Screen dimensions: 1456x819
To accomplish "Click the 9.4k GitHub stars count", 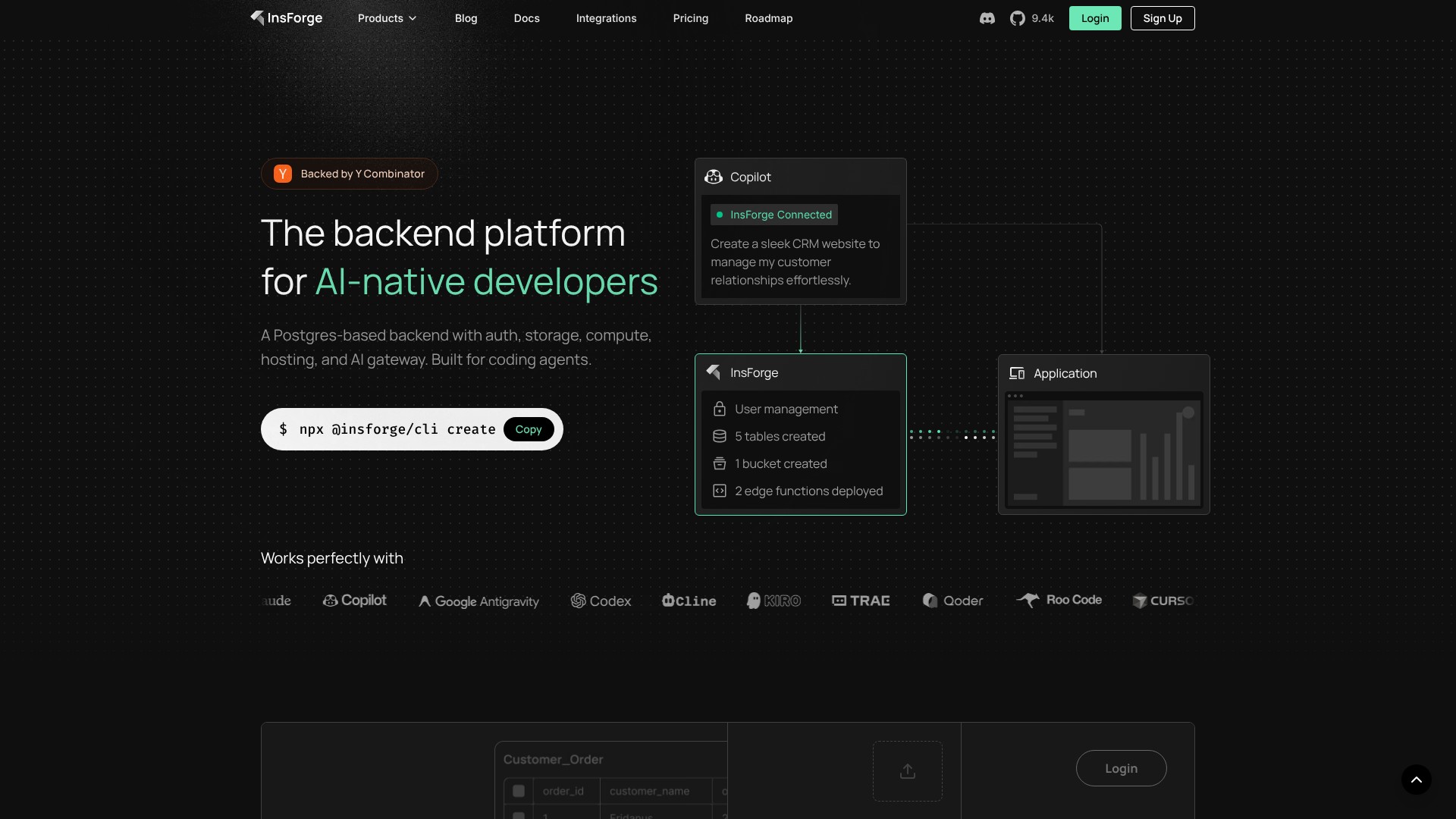I will pyautogui.click(x=1043, y=18).
